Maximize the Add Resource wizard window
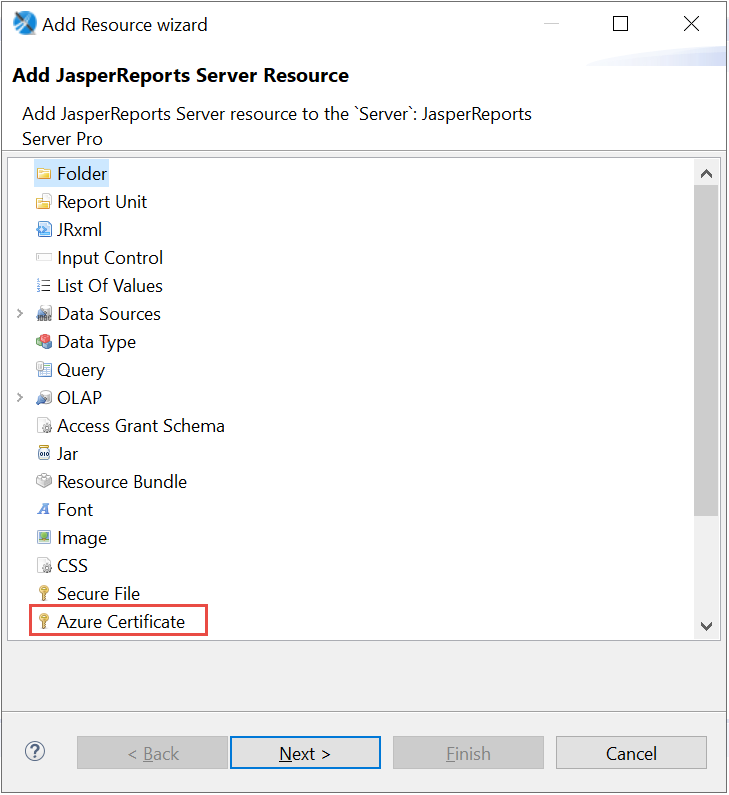Image resolution: width=729 pixels, height=795 pixels. [x=621, y=23]
